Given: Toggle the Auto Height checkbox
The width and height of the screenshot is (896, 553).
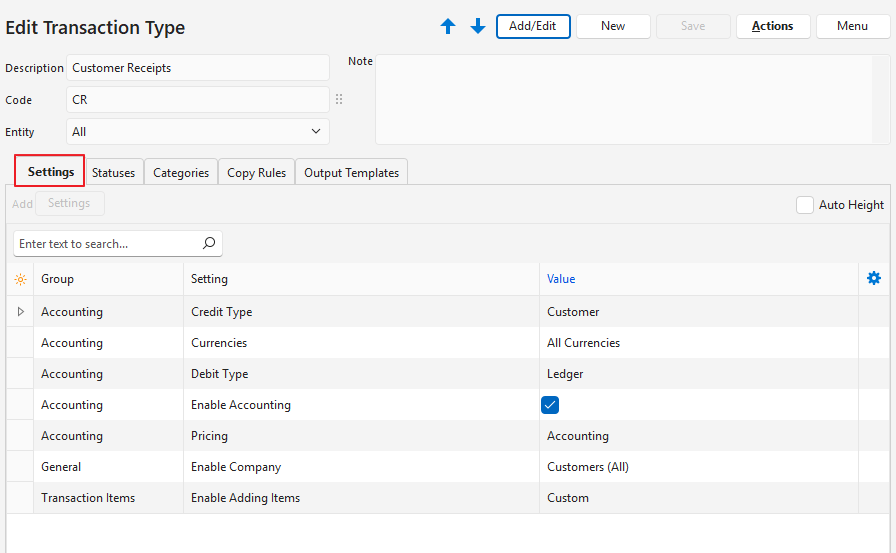Looking at the screenshot, I should 805,205.
